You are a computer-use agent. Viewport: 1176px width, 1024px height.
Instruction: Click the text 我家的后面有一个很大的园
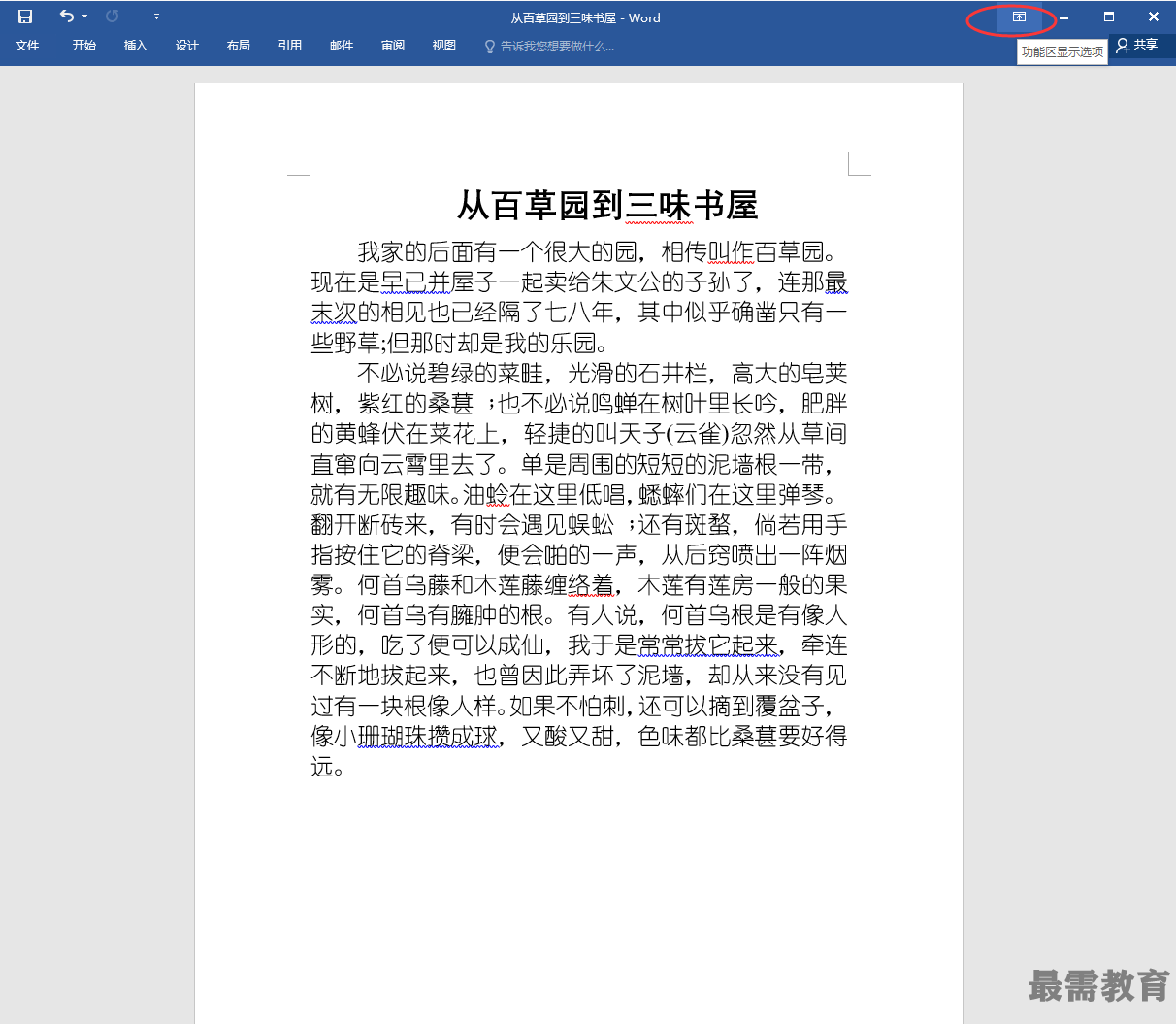click(498, 252)
